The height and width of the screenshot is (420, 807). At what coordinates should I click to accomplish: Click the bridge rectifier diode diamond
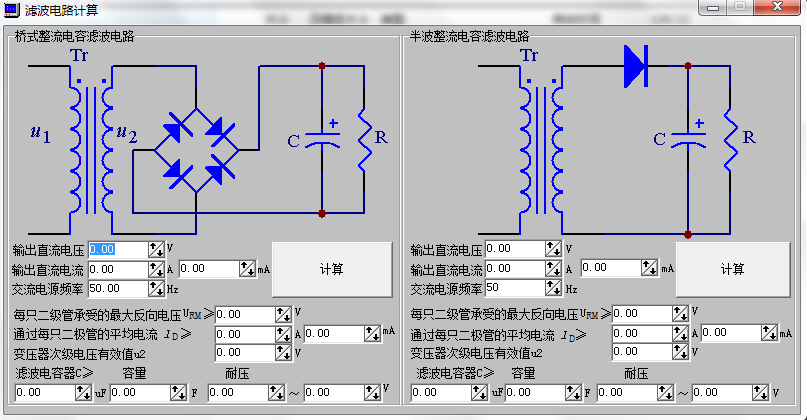coord(196,150)
